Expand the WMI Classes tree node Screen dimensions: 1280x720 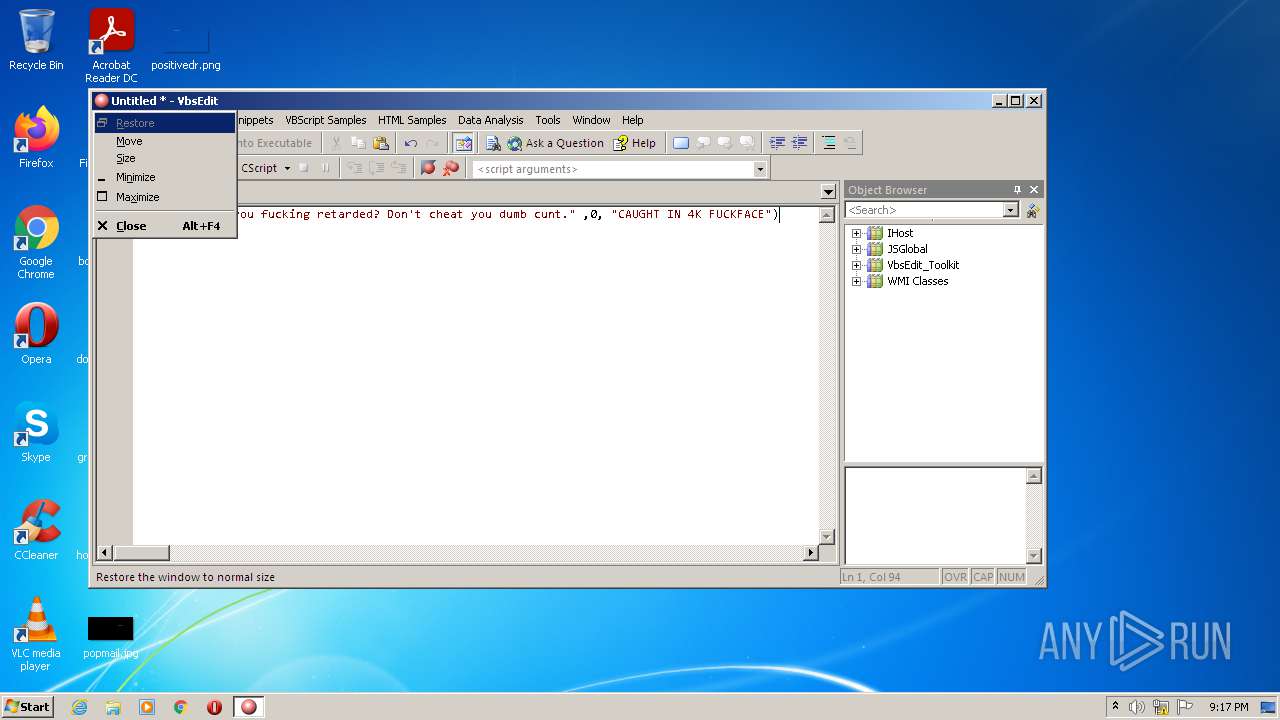856,281
